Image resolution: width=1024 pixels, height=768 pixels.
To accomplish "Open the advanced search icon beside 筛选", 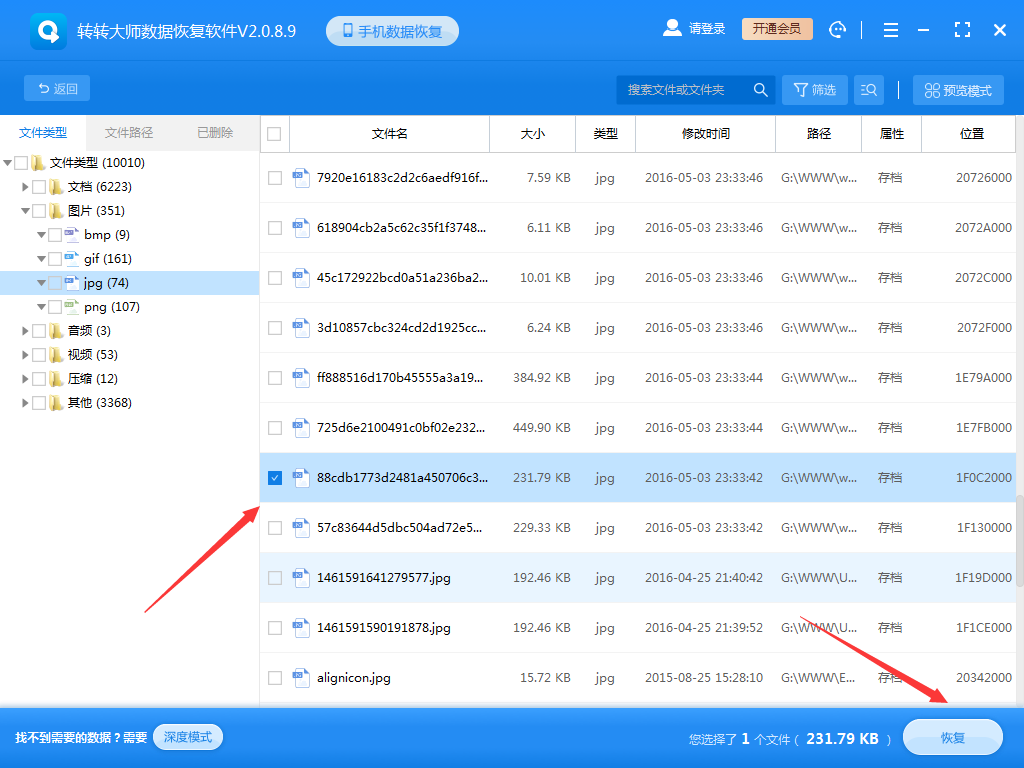I will 868,89.
